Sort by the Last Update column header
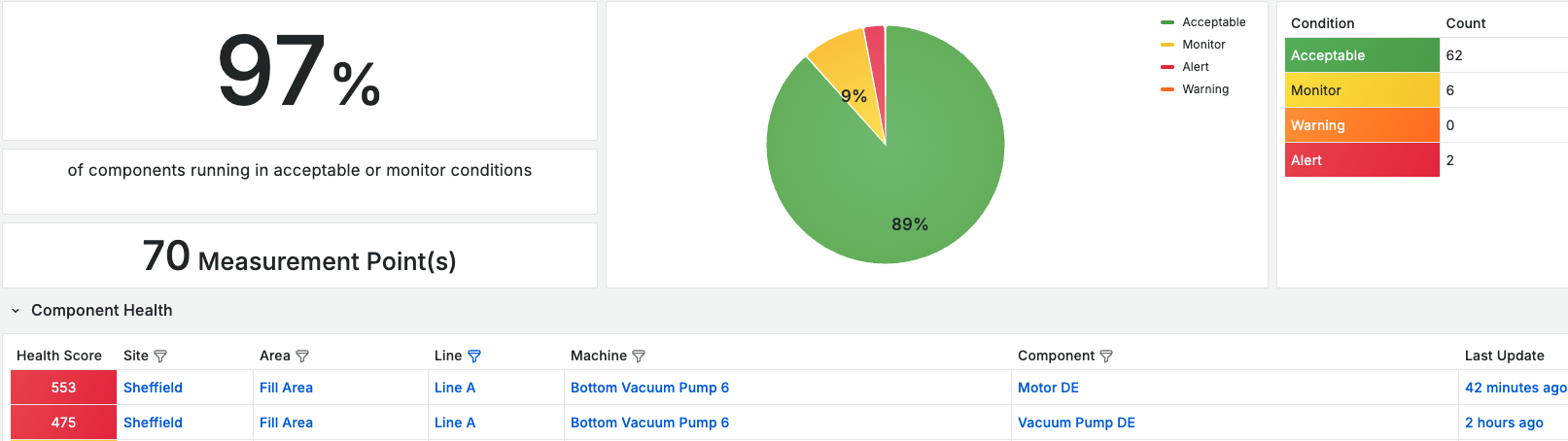Viewport: 1568px width, 441px height. pos(1504,356)
